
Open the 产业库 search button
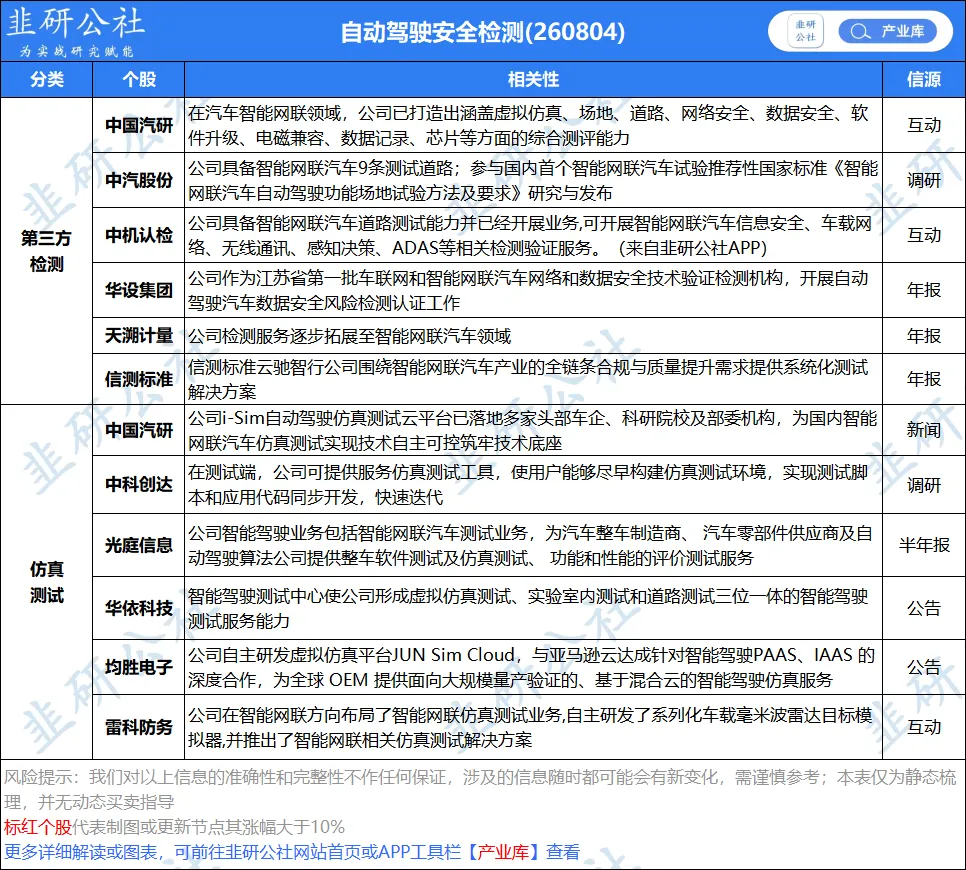coord(888,31)
